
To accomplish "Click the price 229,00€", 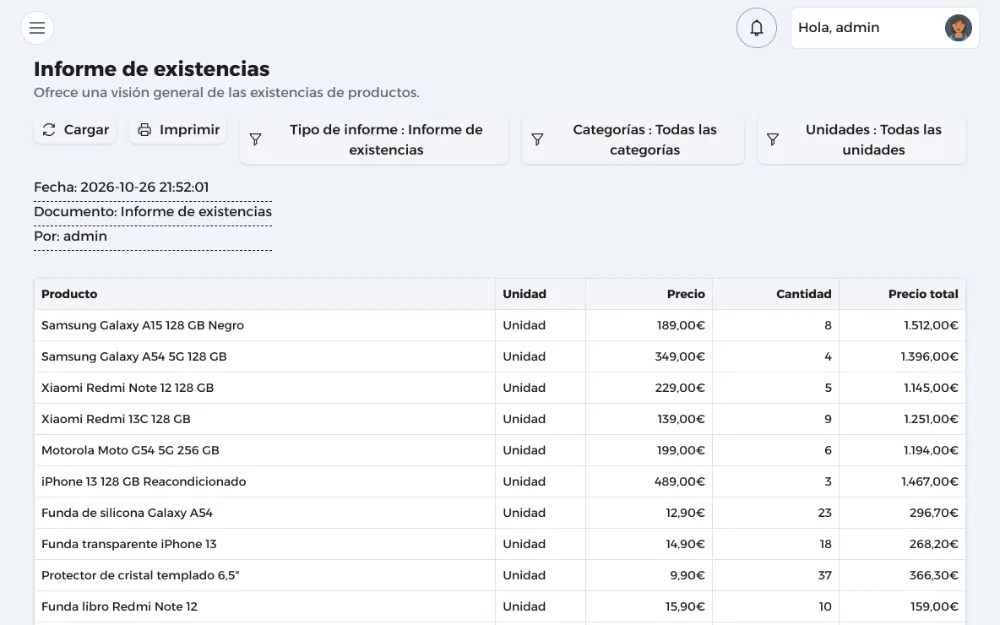I will point(680,388).
